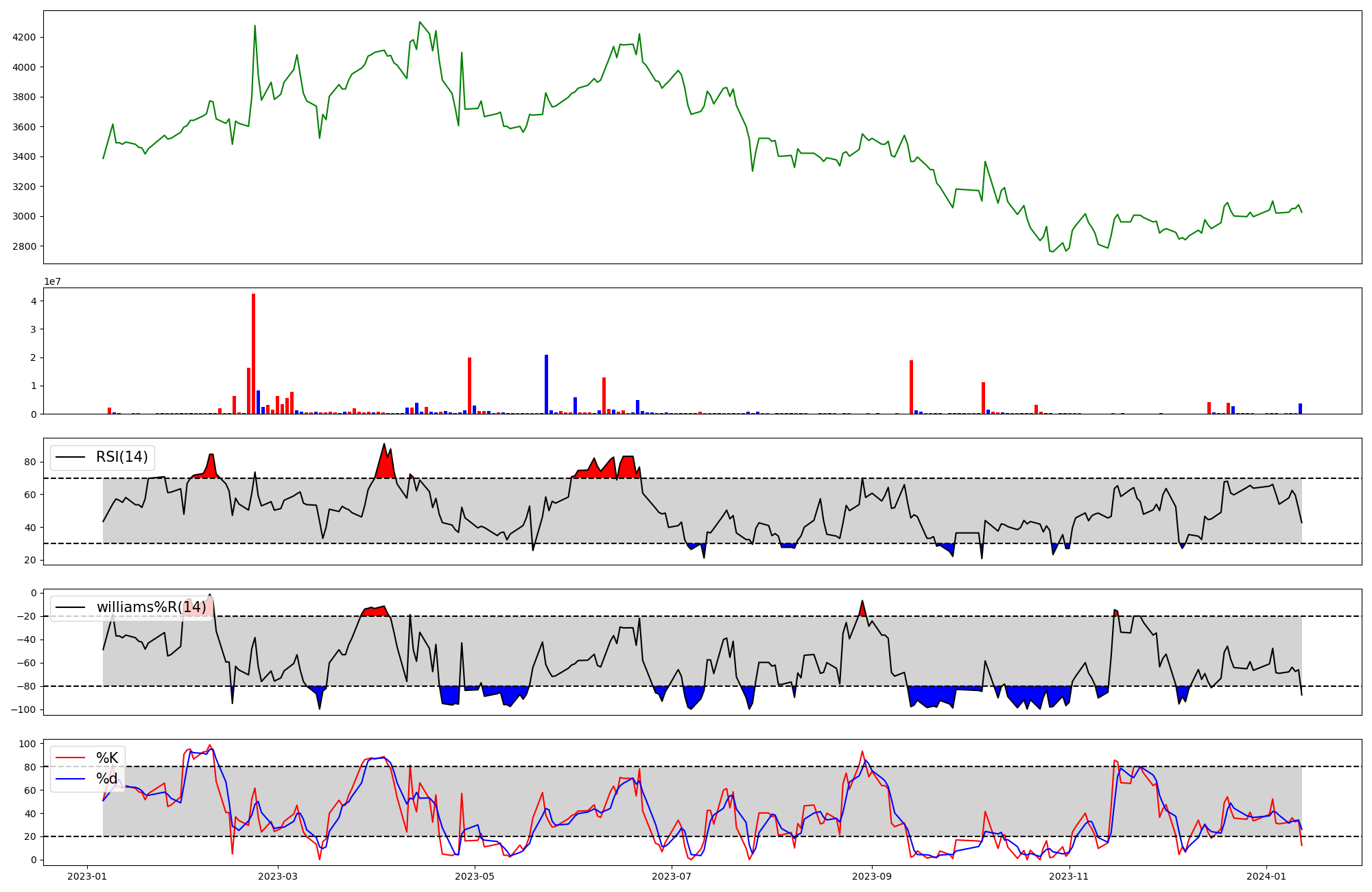The height and width of the screenshot is (892, 1372).
Task: Click the tallest red volume bar
Action: click(254, 354)
